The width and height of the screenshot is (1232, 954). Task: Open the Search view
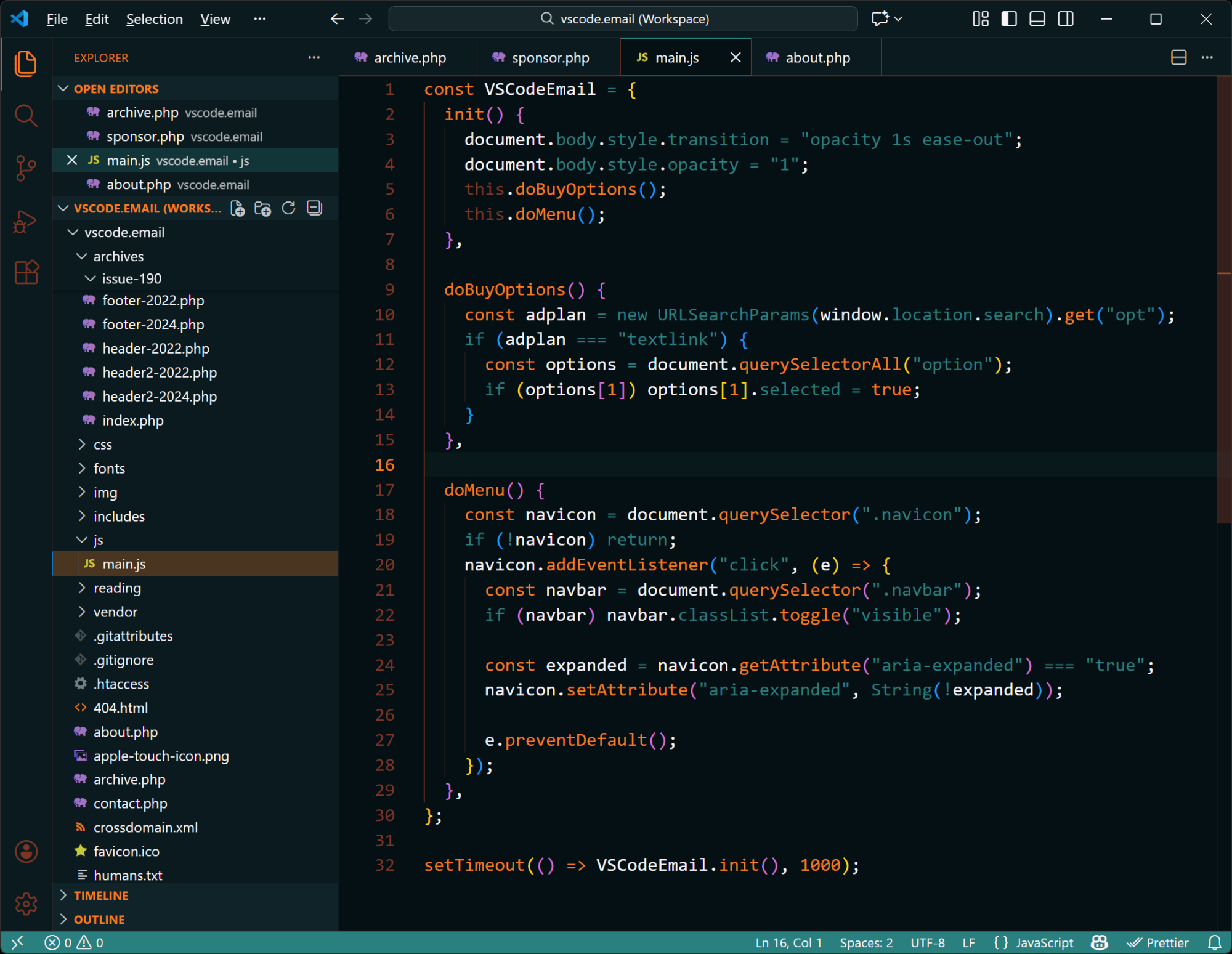click(x=26, y=116)
